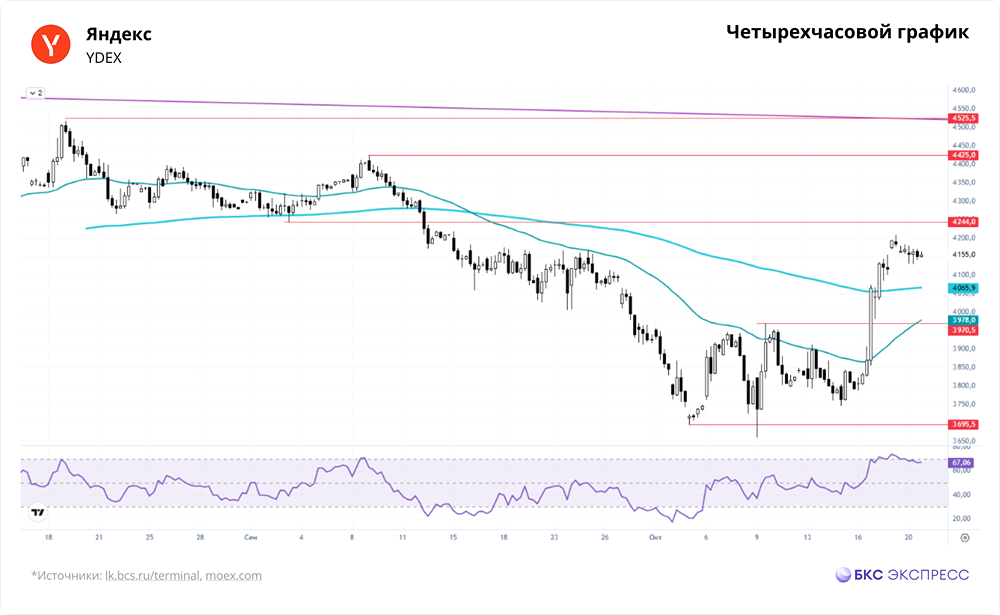Click the YDEX ticker text
The image size is (1000, 615).
103,58
